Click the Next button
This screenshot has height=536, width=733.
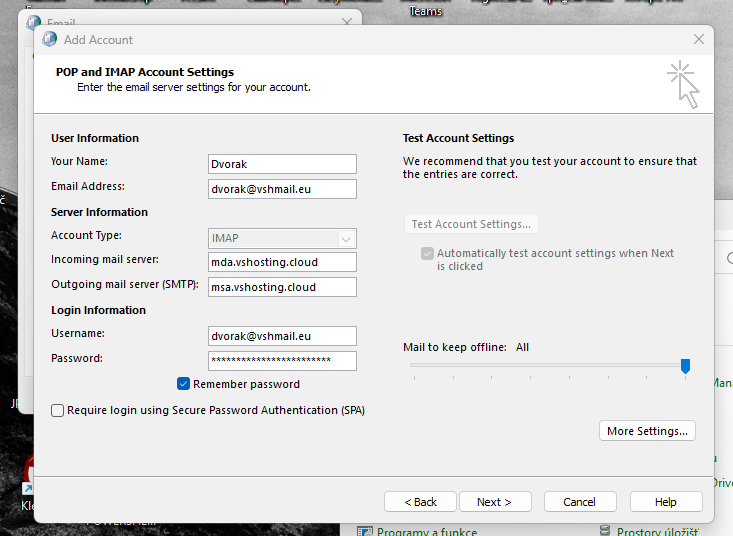point(495,502)
